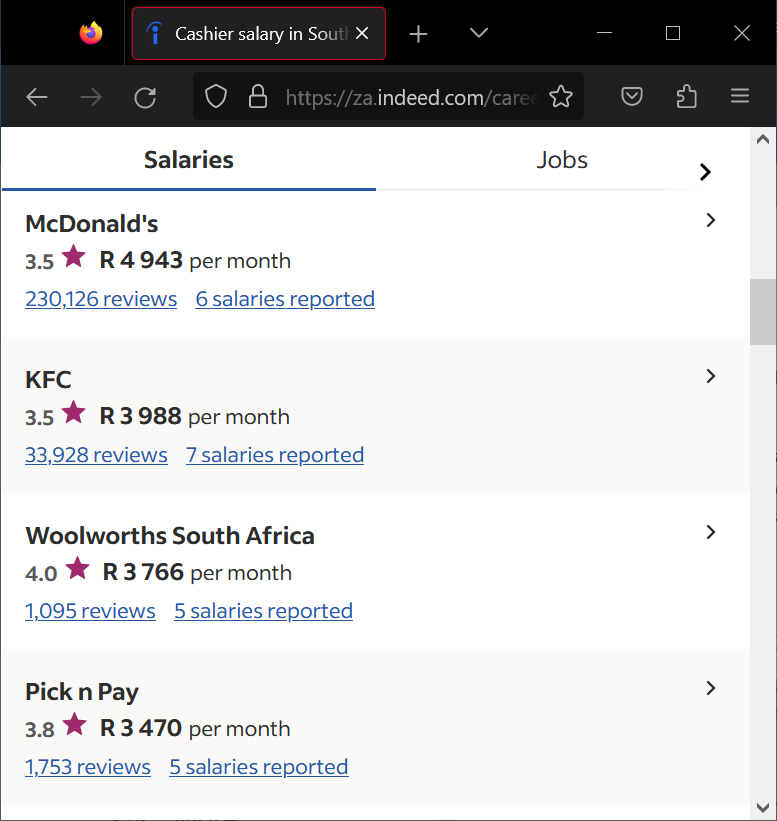Click the scrollbar down arrow

(763, 807)
